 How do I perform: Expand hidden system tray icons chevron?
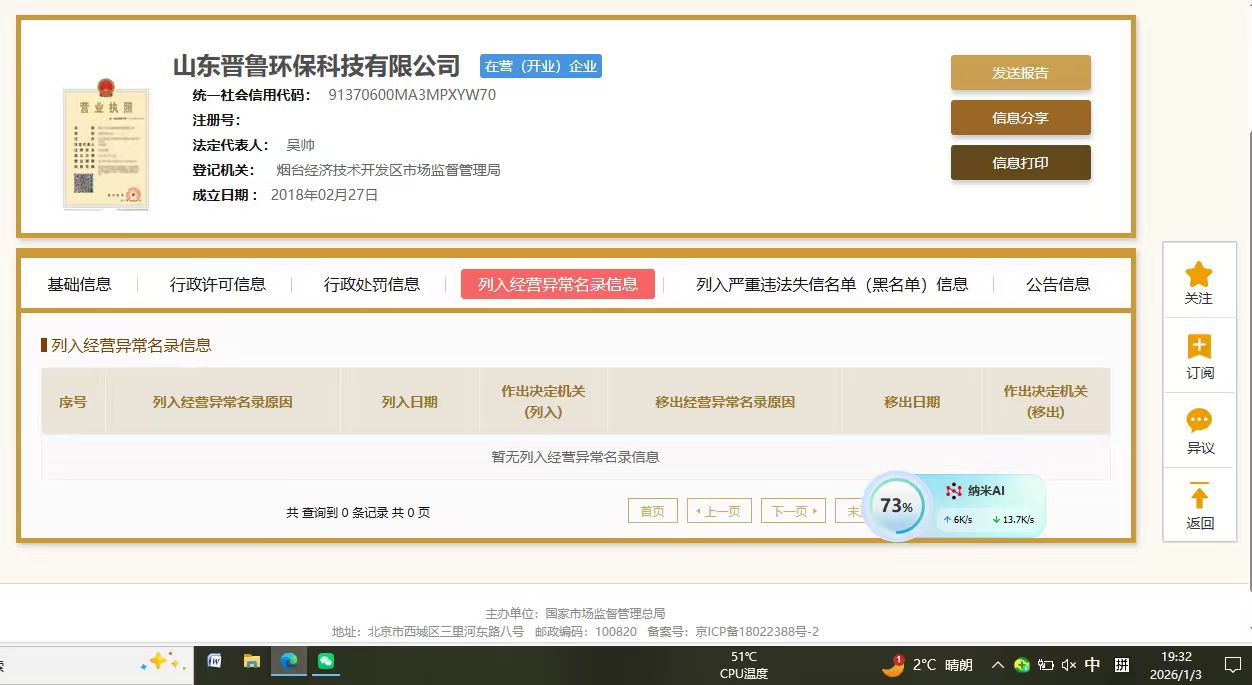pyautogui.click(x=997, y=665)
